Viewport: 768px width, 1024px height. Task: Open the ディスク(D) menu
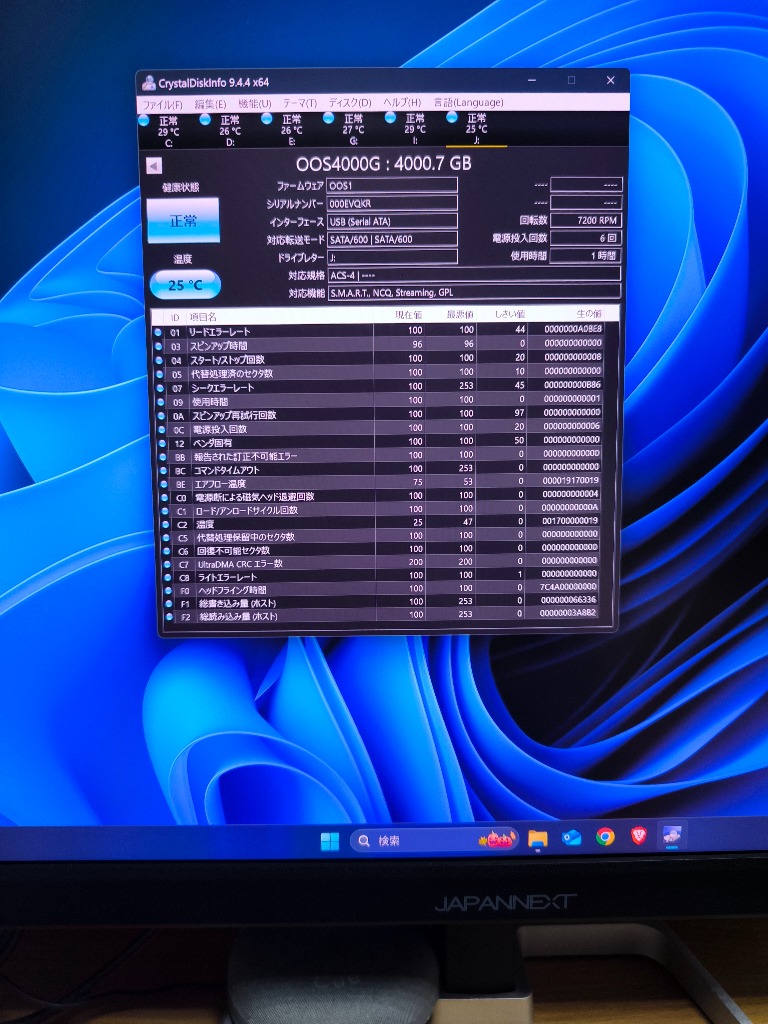(x=349, y=103)
